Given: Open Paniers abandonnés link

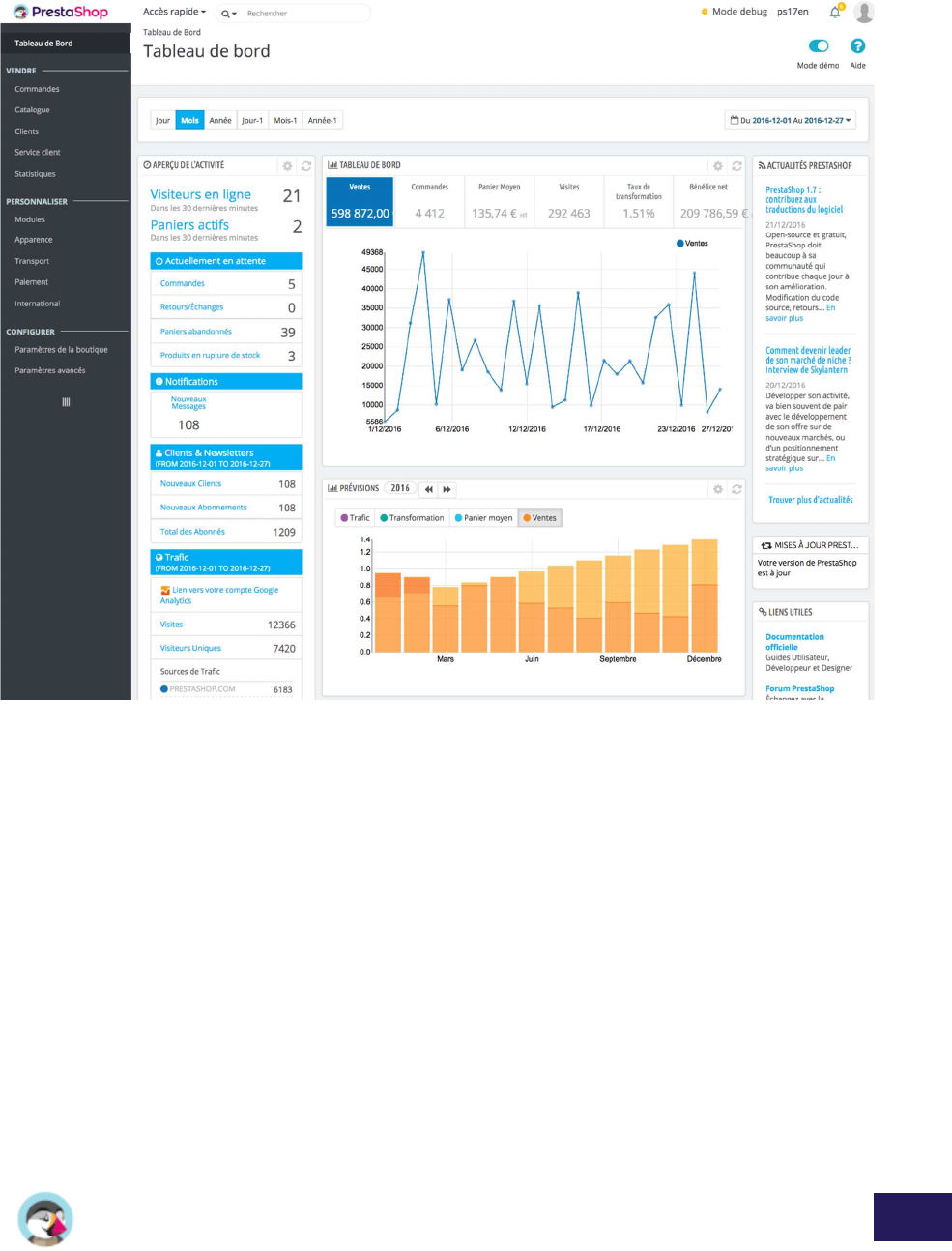Looking at the screenshot, I should pos(196,332).
